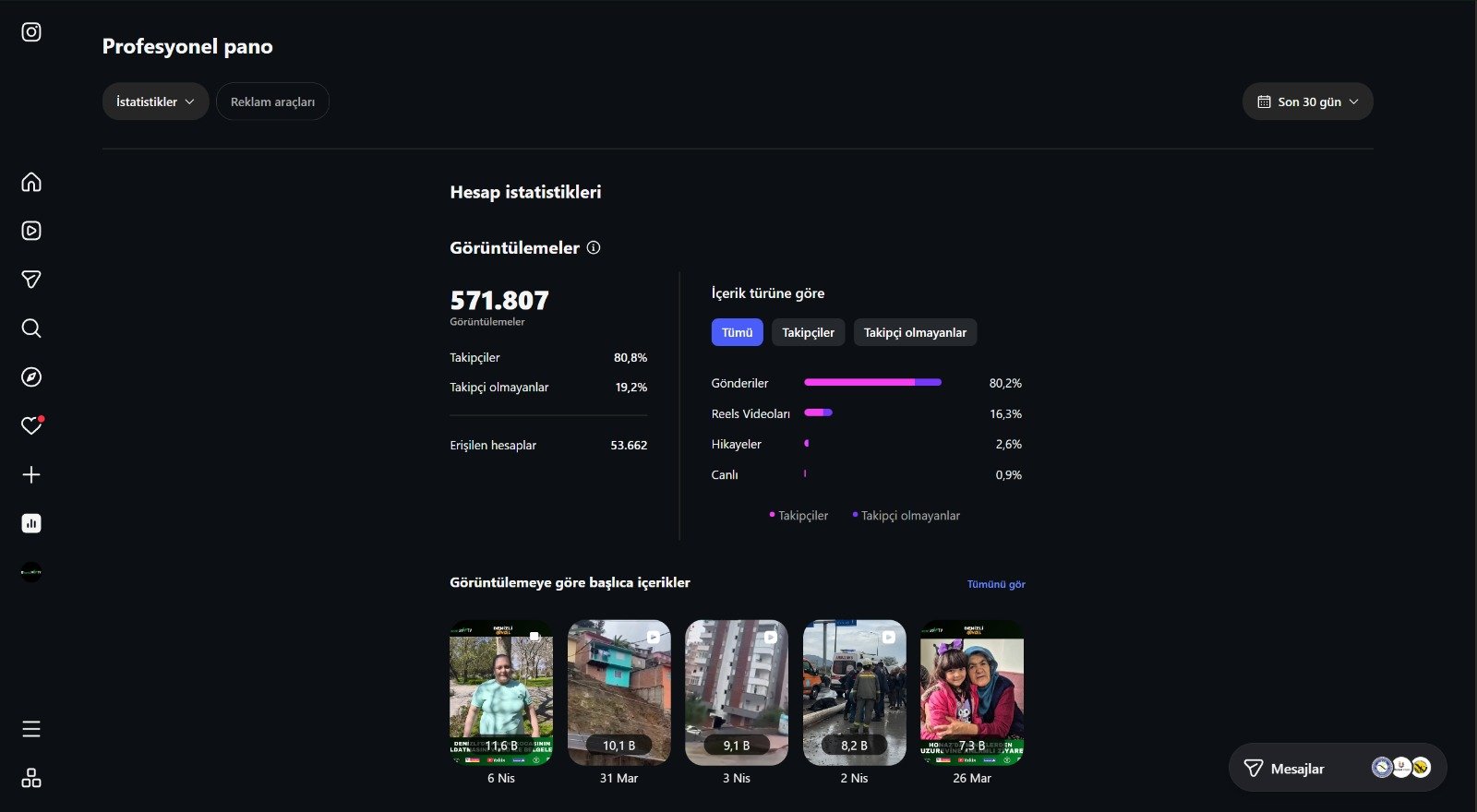This screenshot has width=1477, height=812.
Task: Open the search magnifier icon
Action: click(31, 328)
